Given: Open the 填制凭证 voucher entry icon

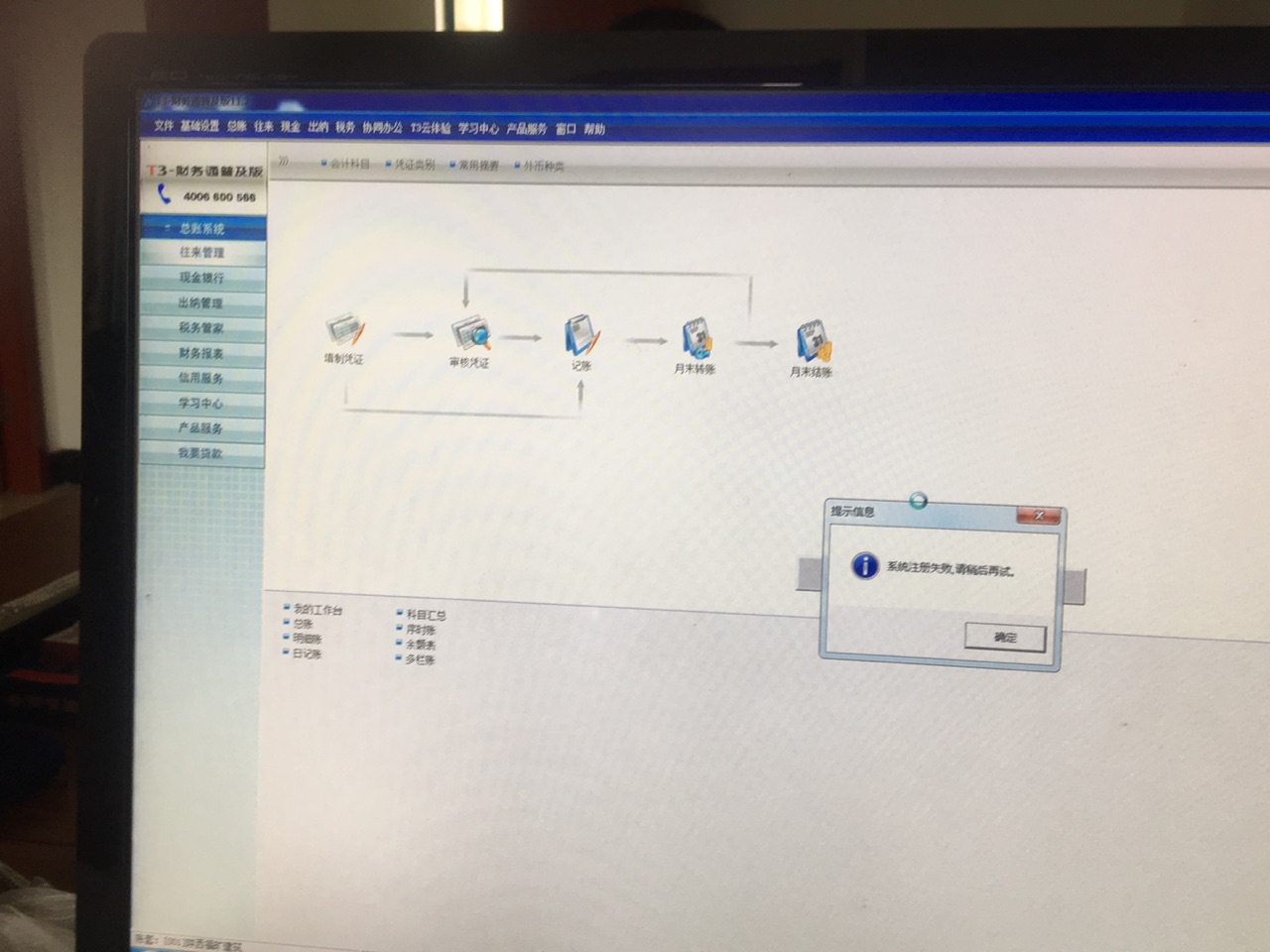Looking at the screenshot, I should 344,330.
